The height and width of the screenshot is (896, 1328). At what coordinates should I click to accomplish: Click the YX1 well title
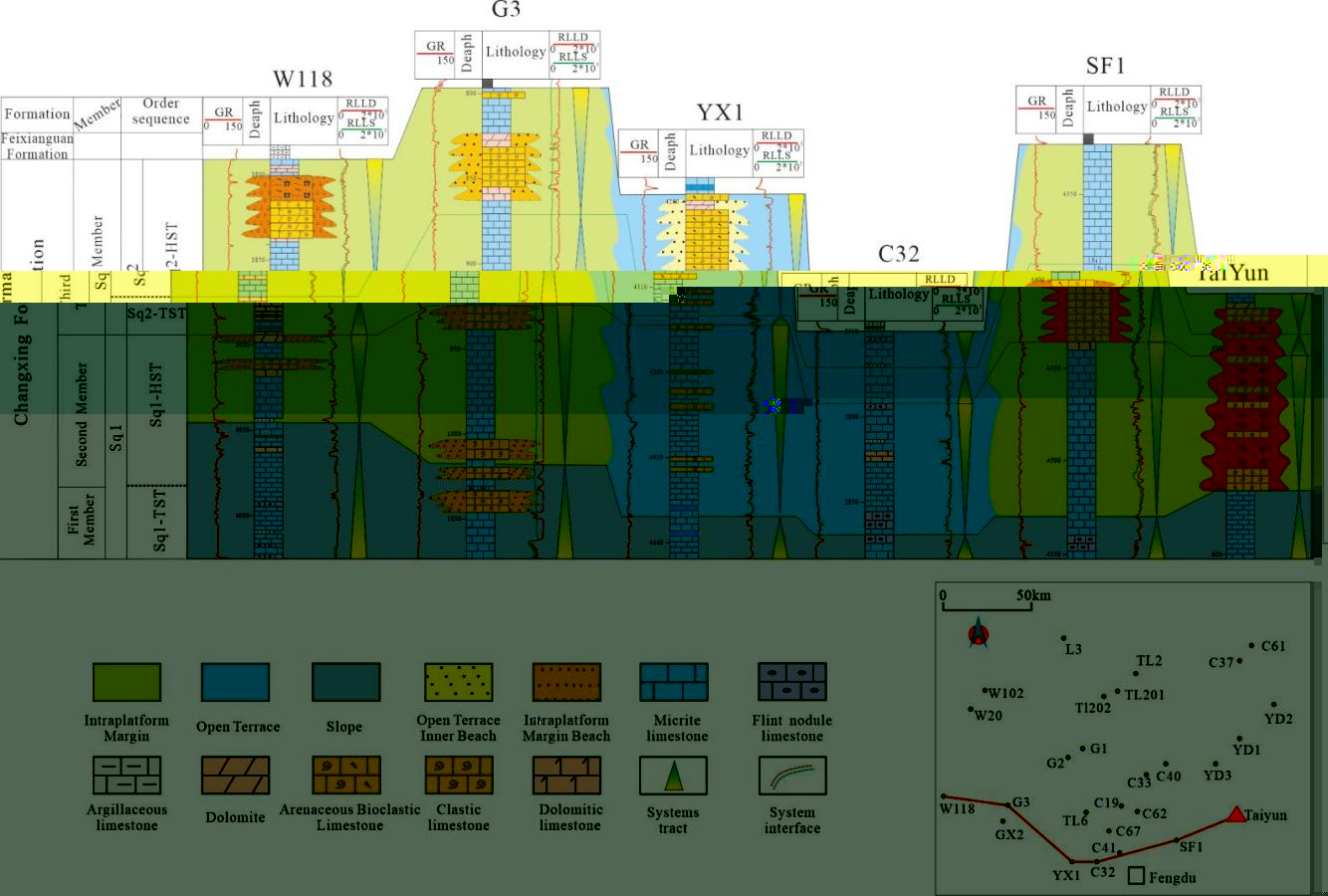[x=720, y=112]
